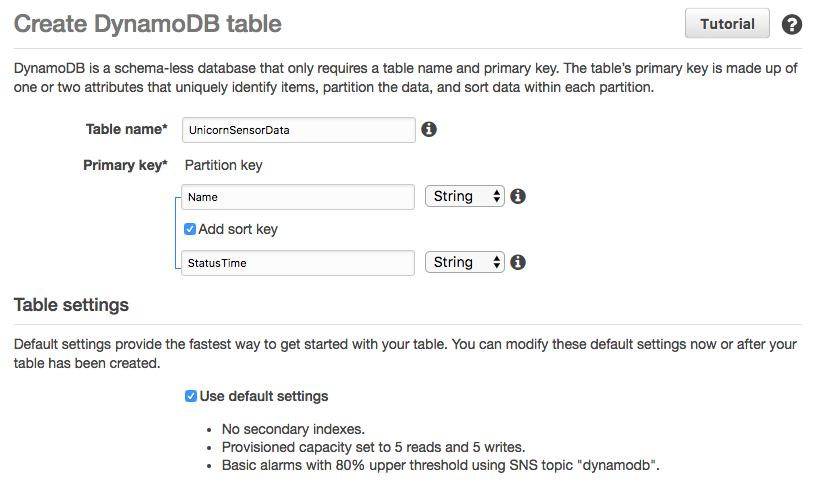The height and width of the screenshot is (482, 814).
Task: Uncheck the Add sort key checkbox
Action: [x=190, y=229]
